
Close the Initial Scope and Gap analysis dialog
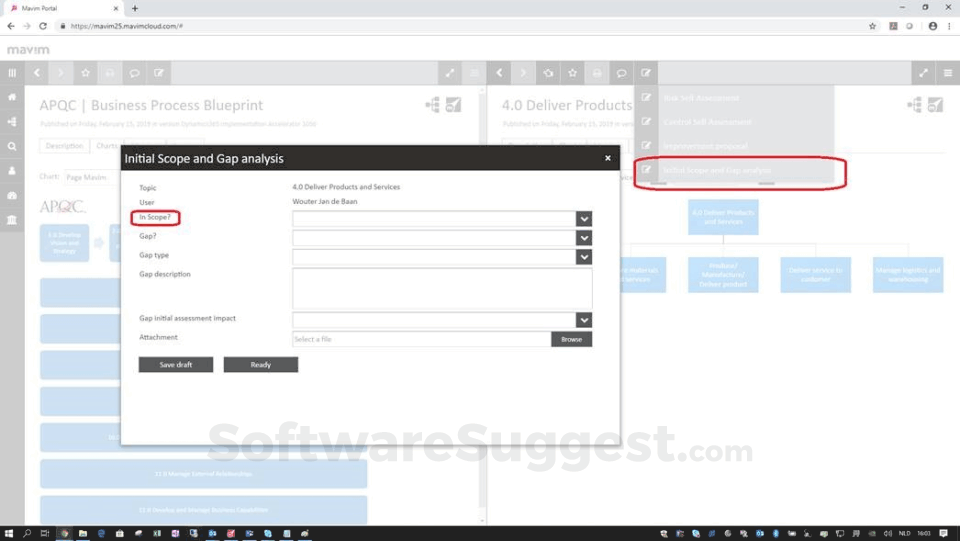607,158
